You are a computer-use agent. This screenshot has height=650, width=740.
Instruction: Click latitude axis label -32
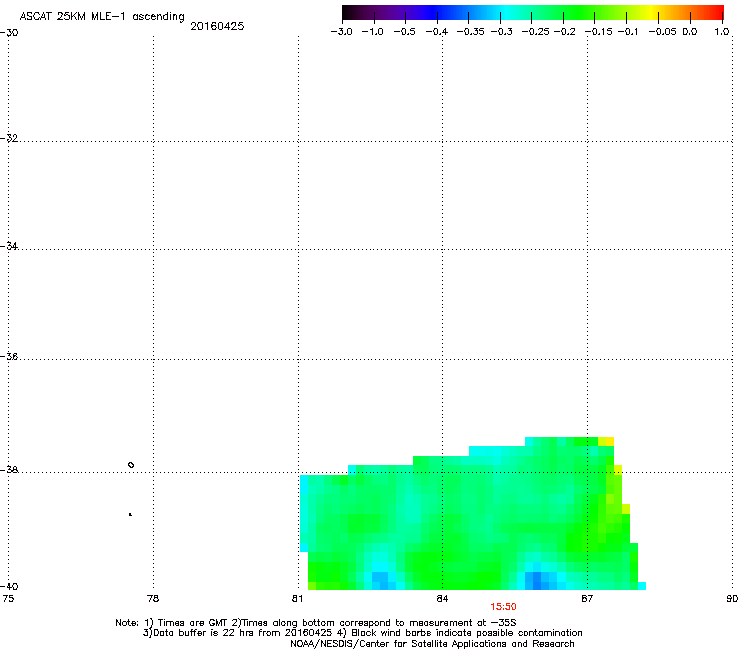click(9, 138)
